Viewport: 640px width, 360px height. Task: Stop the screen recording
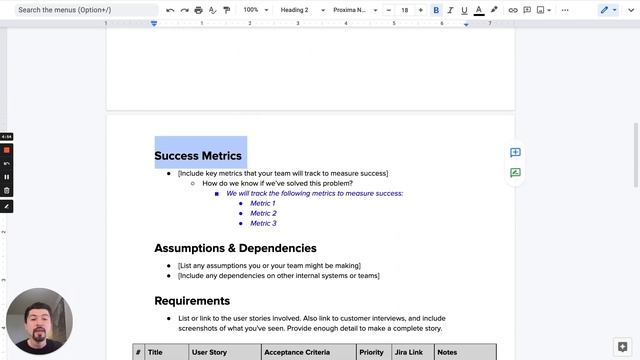(7, 150)
